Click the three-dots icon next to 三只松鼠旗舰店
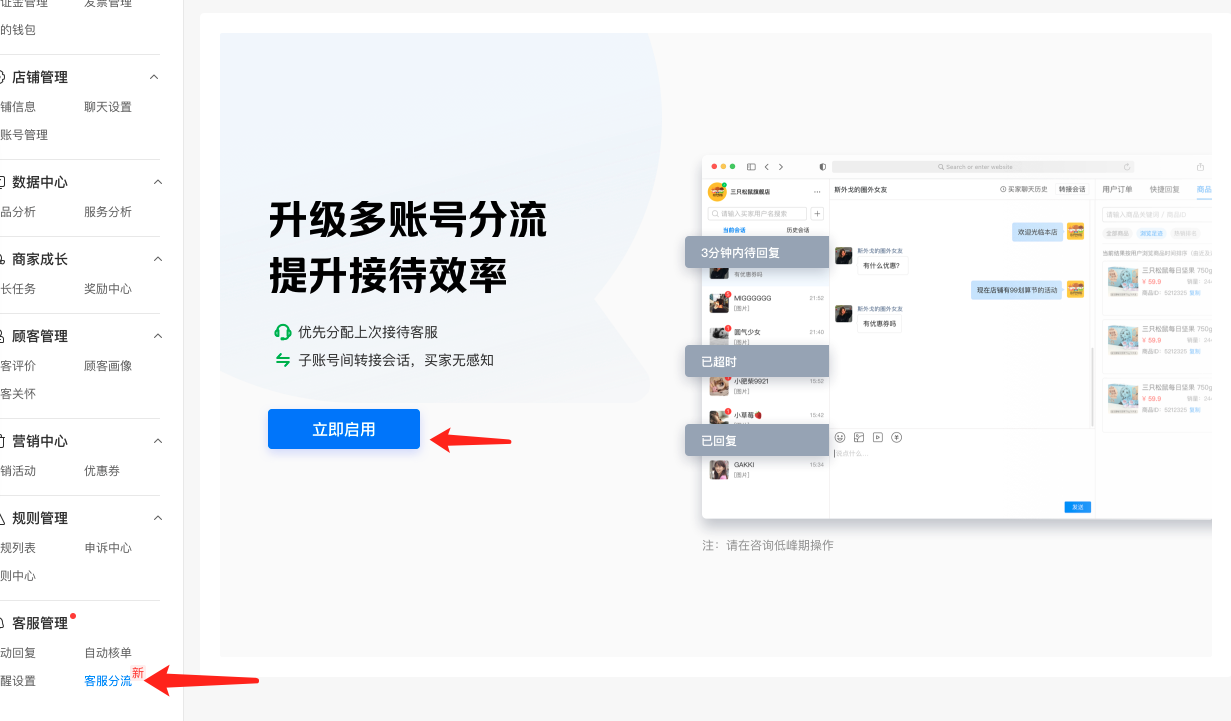Screen dimensions: 1231x721 [817, 191]
